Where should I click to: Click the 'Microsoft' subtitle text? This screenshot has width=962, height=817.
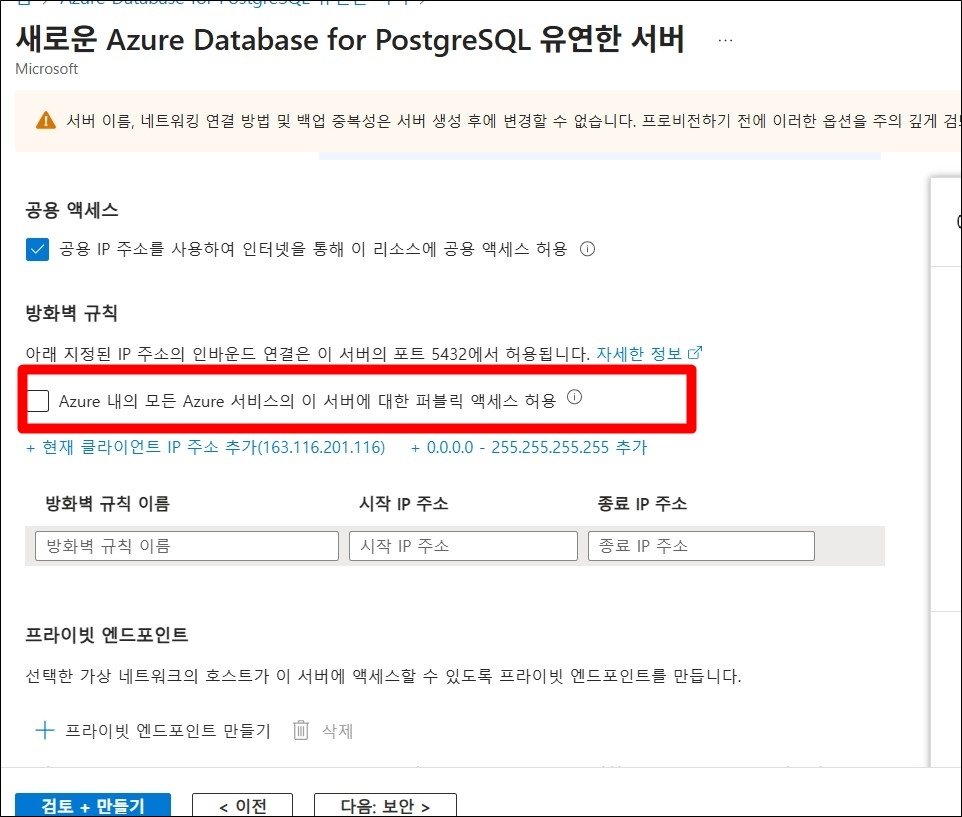click(47, 69)
